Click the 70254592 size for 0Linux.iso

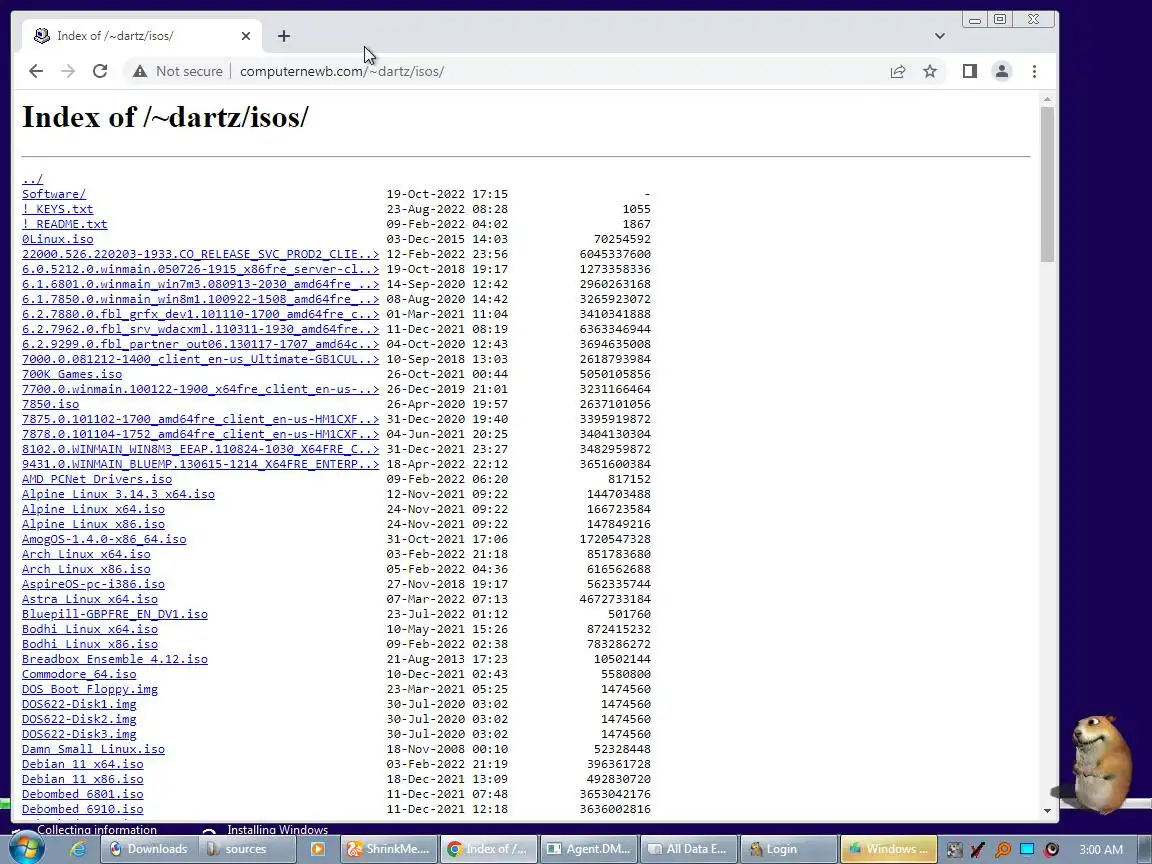(x=622, y=239)
